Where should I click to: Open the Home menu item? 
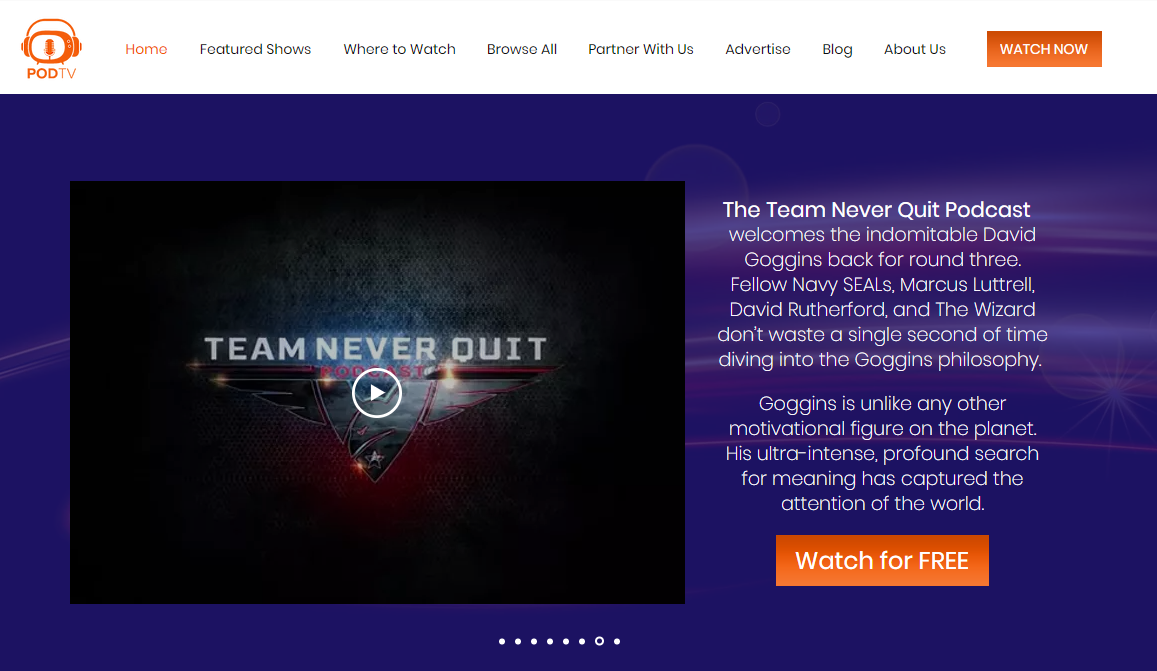(146, 49)
